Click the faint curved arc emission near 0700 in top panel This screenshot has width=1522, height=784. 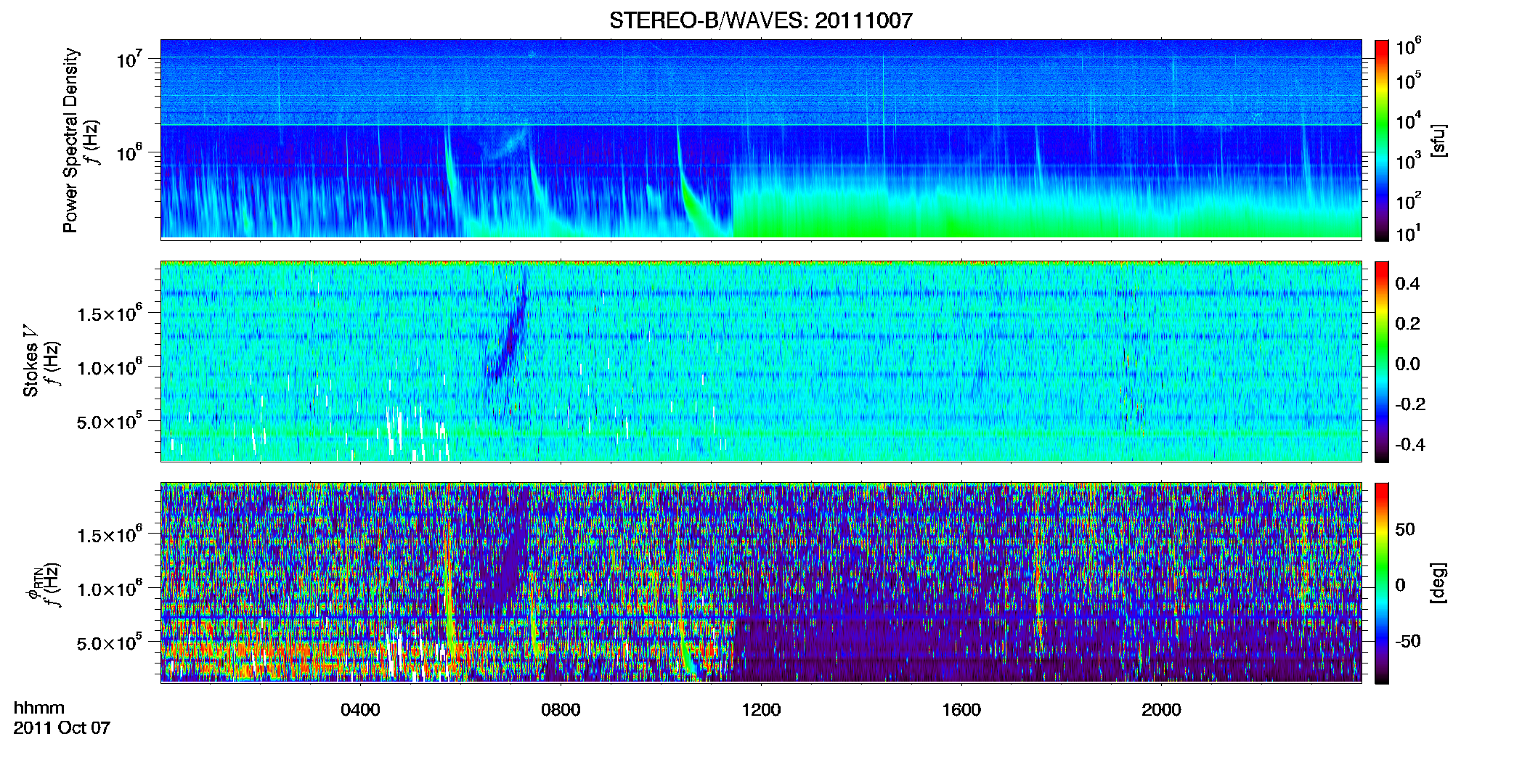pos(506,142)
